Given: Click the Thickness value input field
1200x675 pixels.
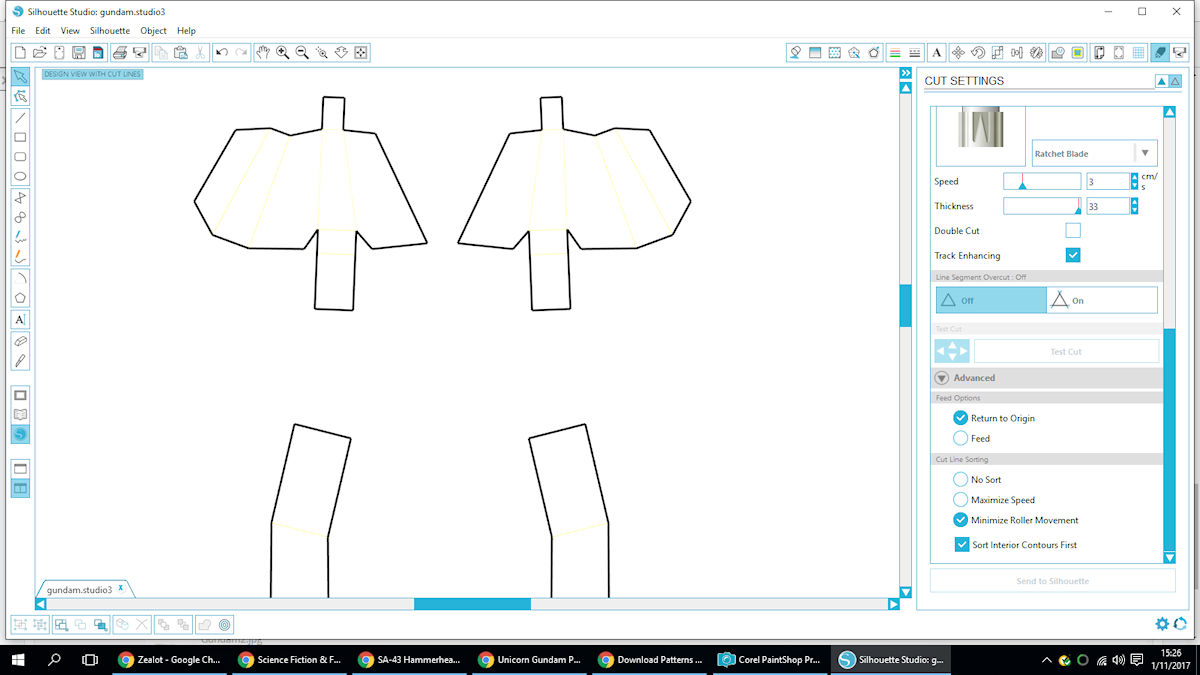Looking at the screenshot, I should click(x=1108, y=206).
